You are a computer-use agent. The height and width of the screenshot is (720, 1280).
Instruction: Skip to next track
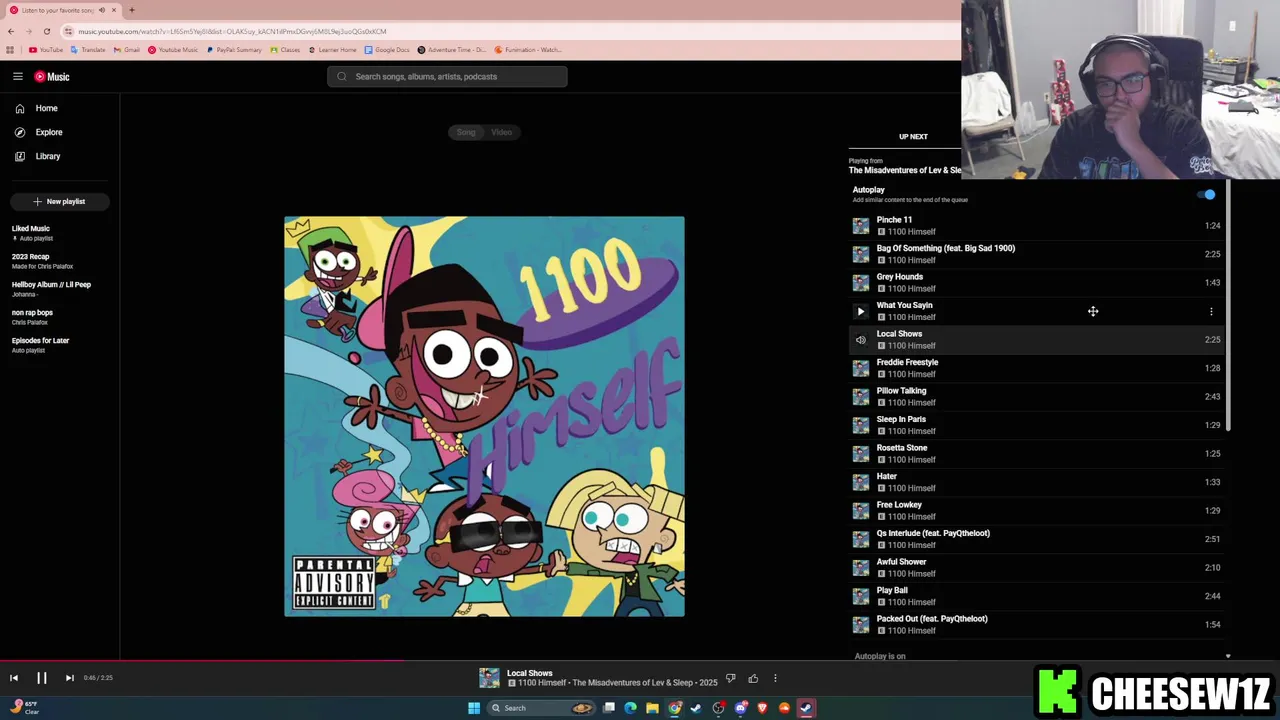69,678
